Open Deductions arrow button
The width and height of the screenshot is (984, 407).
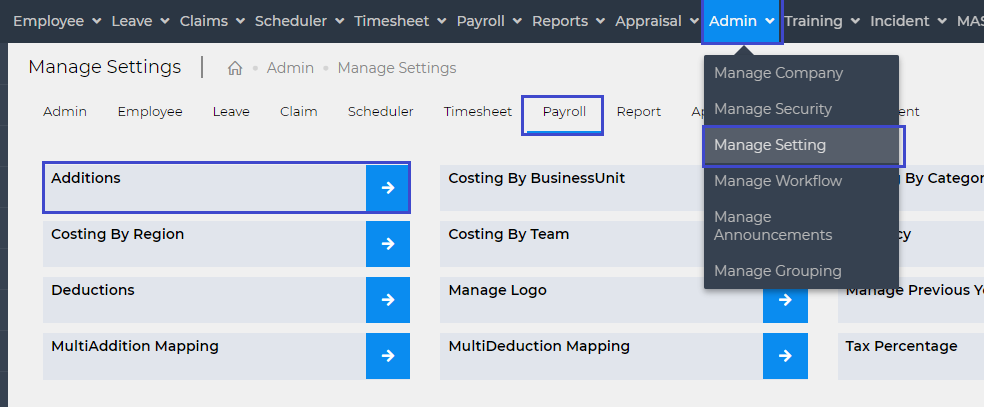(388, 300)
